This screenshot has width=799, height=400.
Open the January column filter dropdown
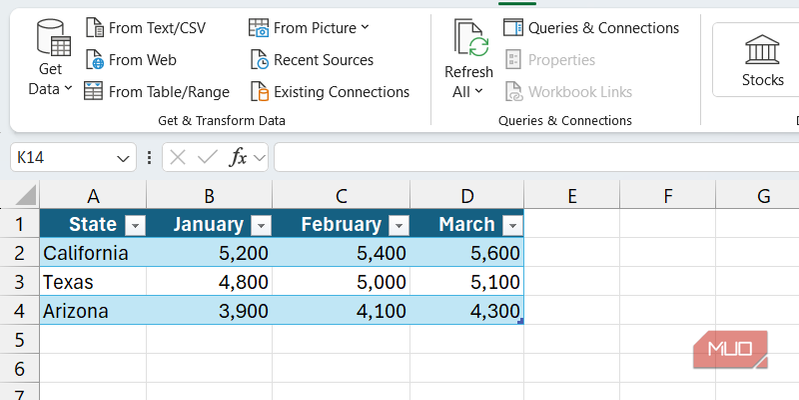(x=260, y=225)
